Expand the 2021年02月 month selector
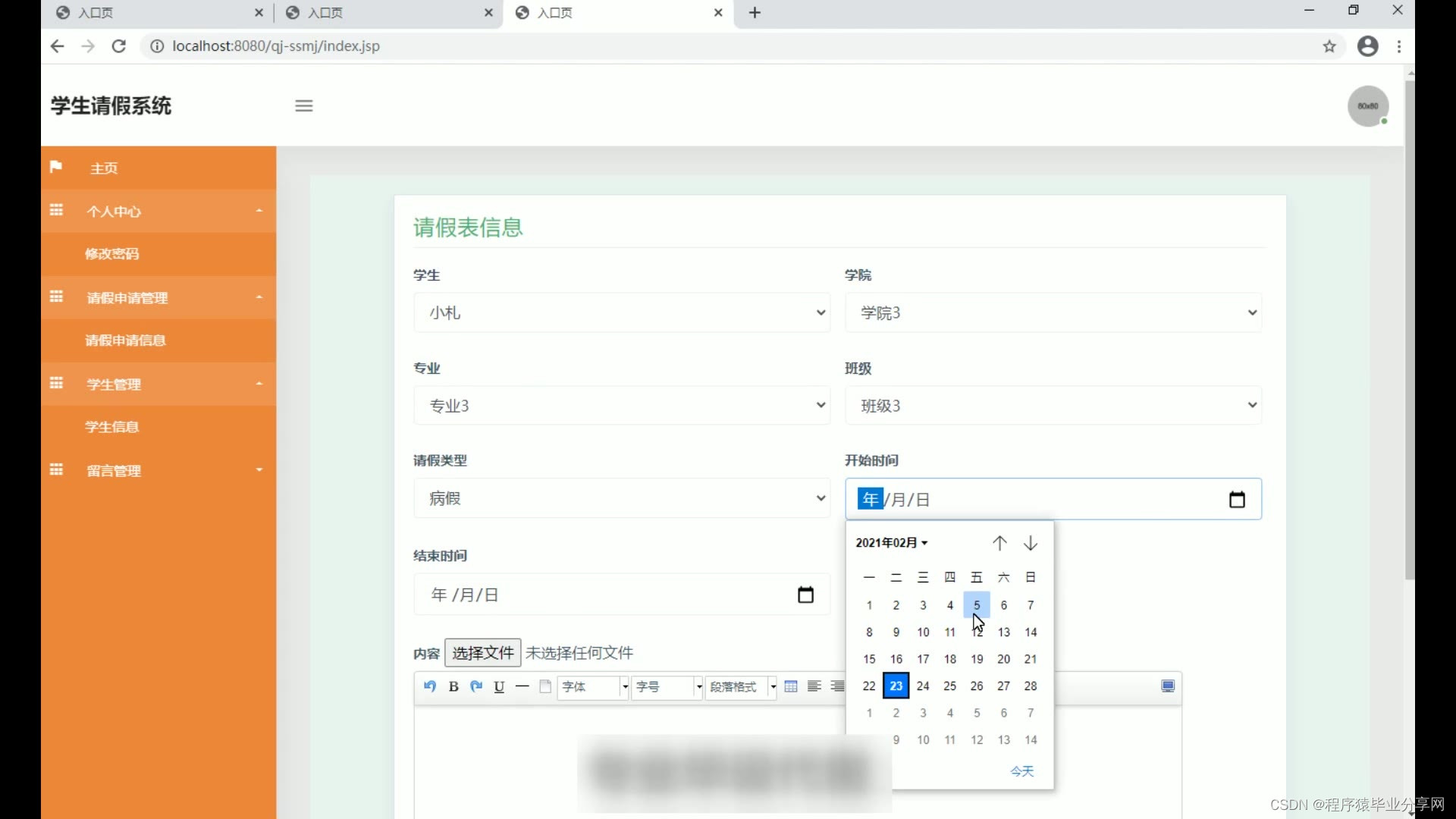 pos(892,543)
